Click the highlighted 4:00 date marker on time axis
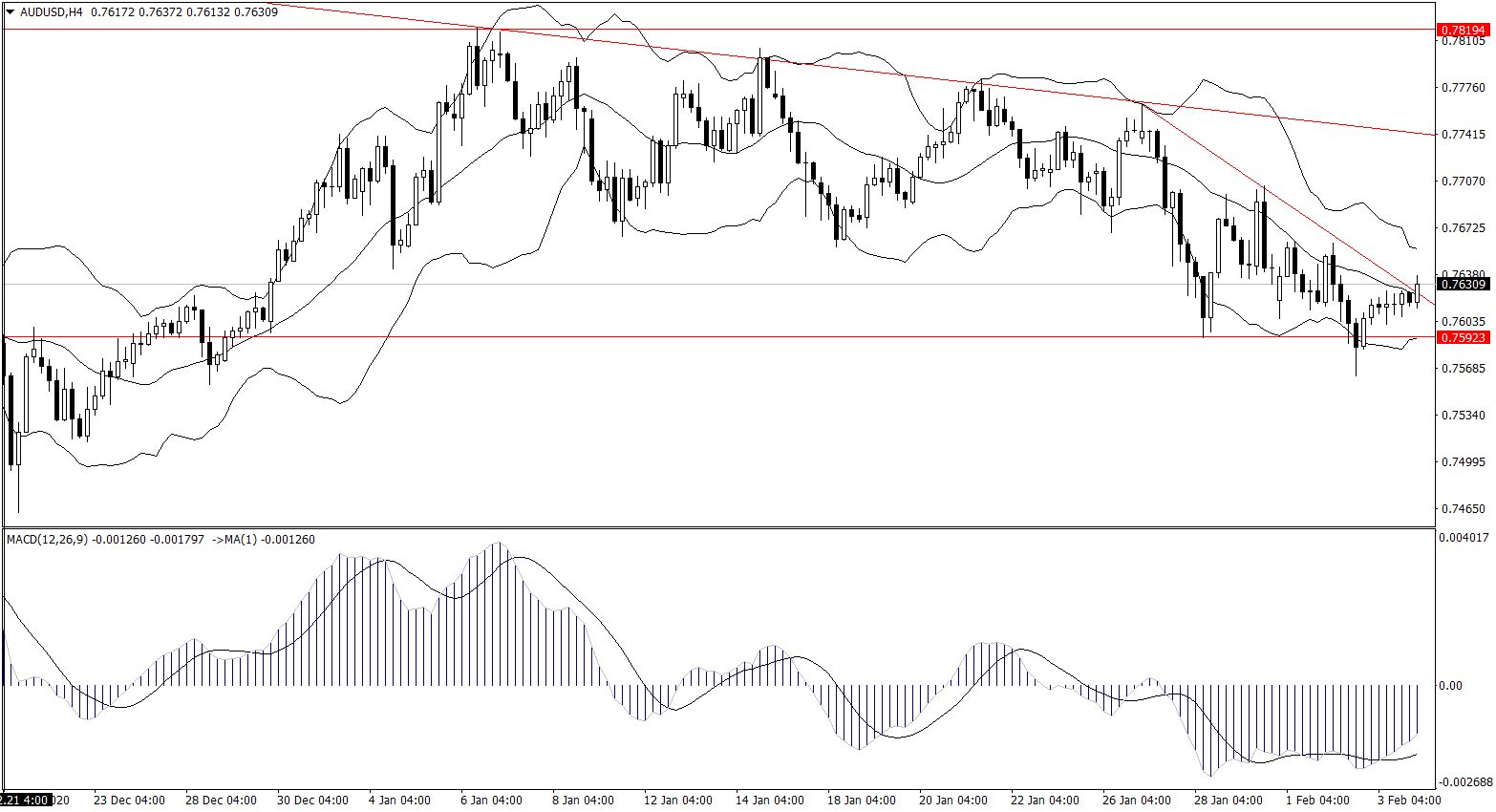The height and width of the screenshot is (812, 1496). pyautogui.click(x=26, y=800)
